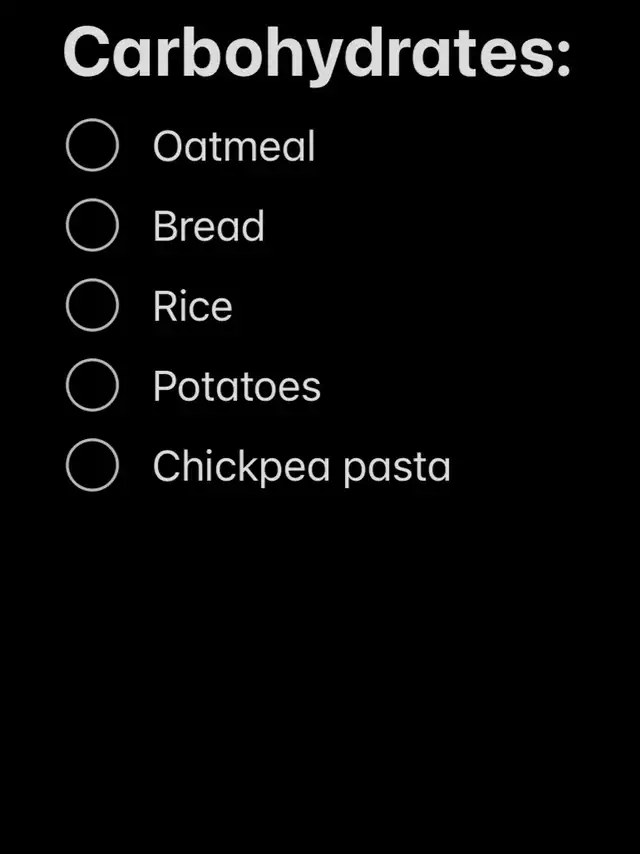Put cursor right after Potatoes' final letter
Image resolution: width=640 pixels, height=854 pixels.
pyautogui.click(x=323, y=387)
